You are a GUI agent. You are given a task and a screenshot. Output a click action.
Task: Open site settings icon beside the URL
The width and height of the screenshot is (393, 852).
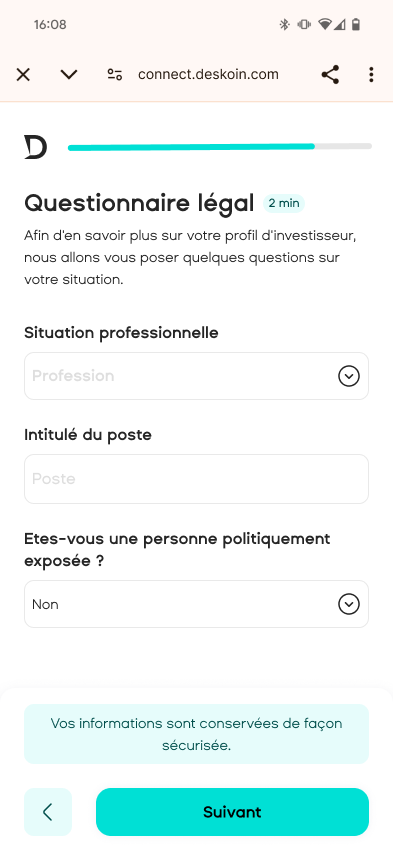click(115, 74)
